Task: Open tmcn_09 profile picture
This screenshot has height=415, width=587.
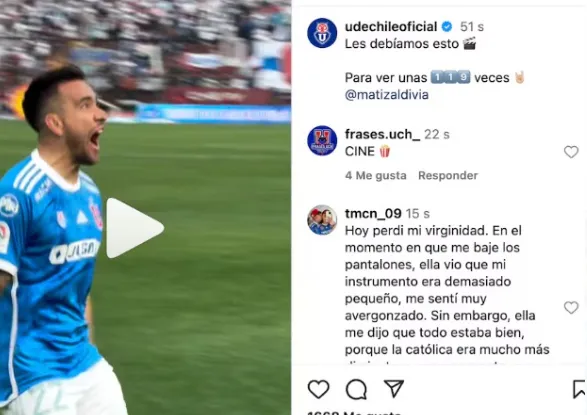Action: click(322, 220)
